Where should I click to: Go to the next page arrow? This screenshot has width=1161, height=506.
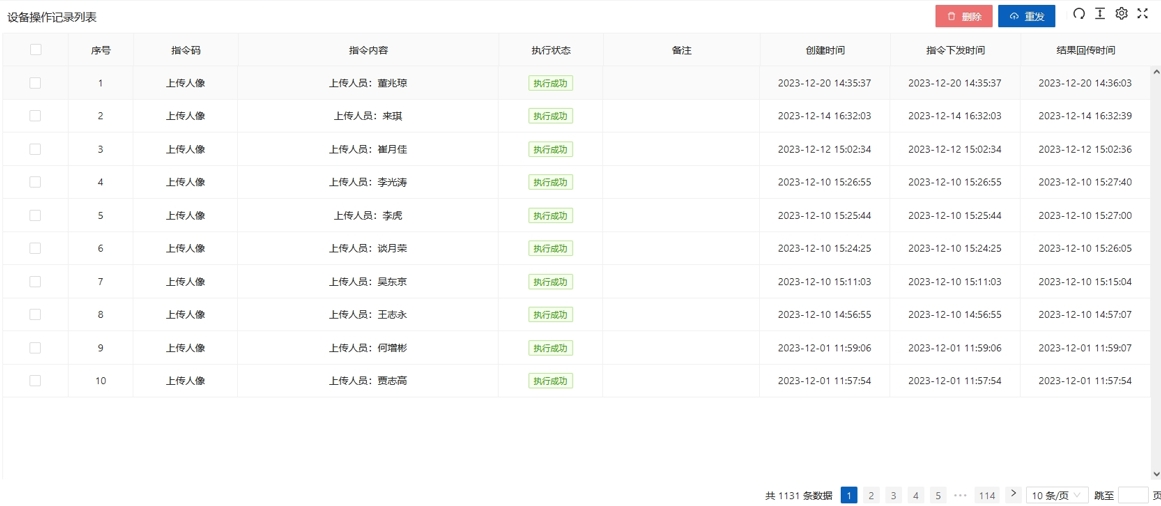(x=1014, y=494)
